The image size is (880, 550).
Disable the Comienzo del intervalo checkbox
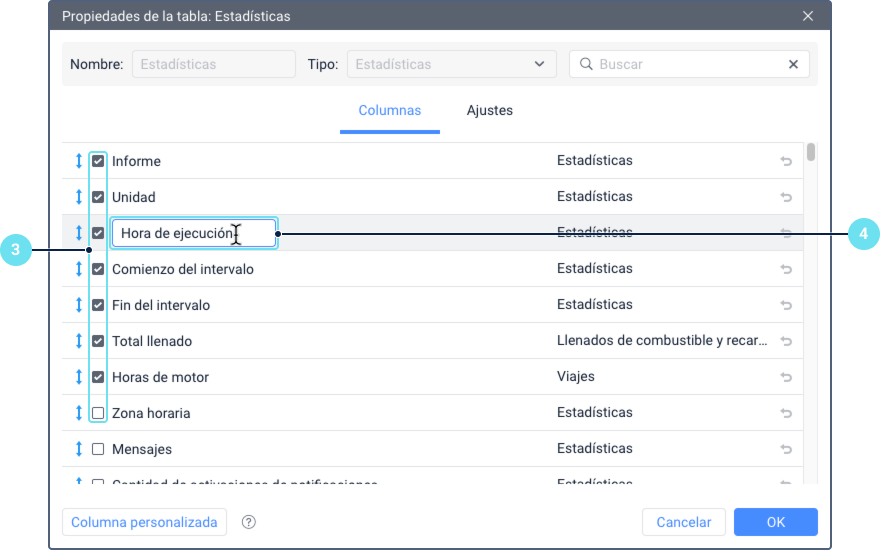click(98, 269)
